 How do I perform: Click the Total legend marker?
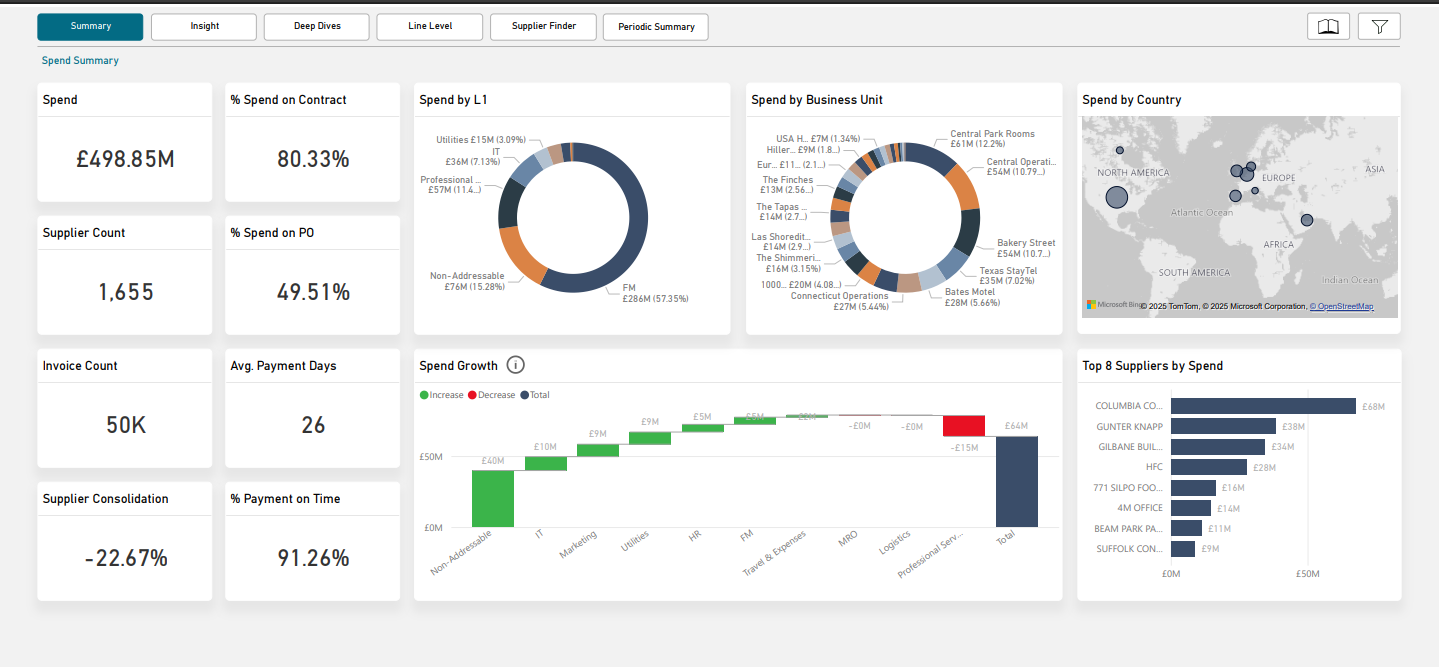(x=524, y=395)
